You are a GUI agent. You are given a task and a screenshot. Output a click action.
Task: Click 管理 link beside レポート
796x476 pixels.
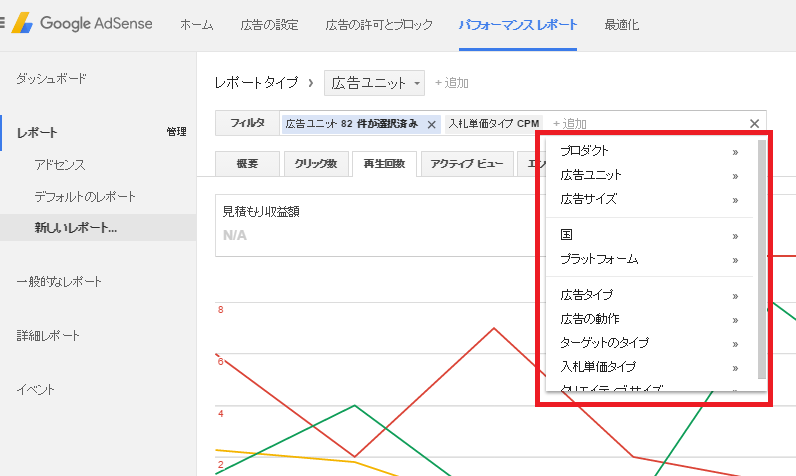point(176,132)
